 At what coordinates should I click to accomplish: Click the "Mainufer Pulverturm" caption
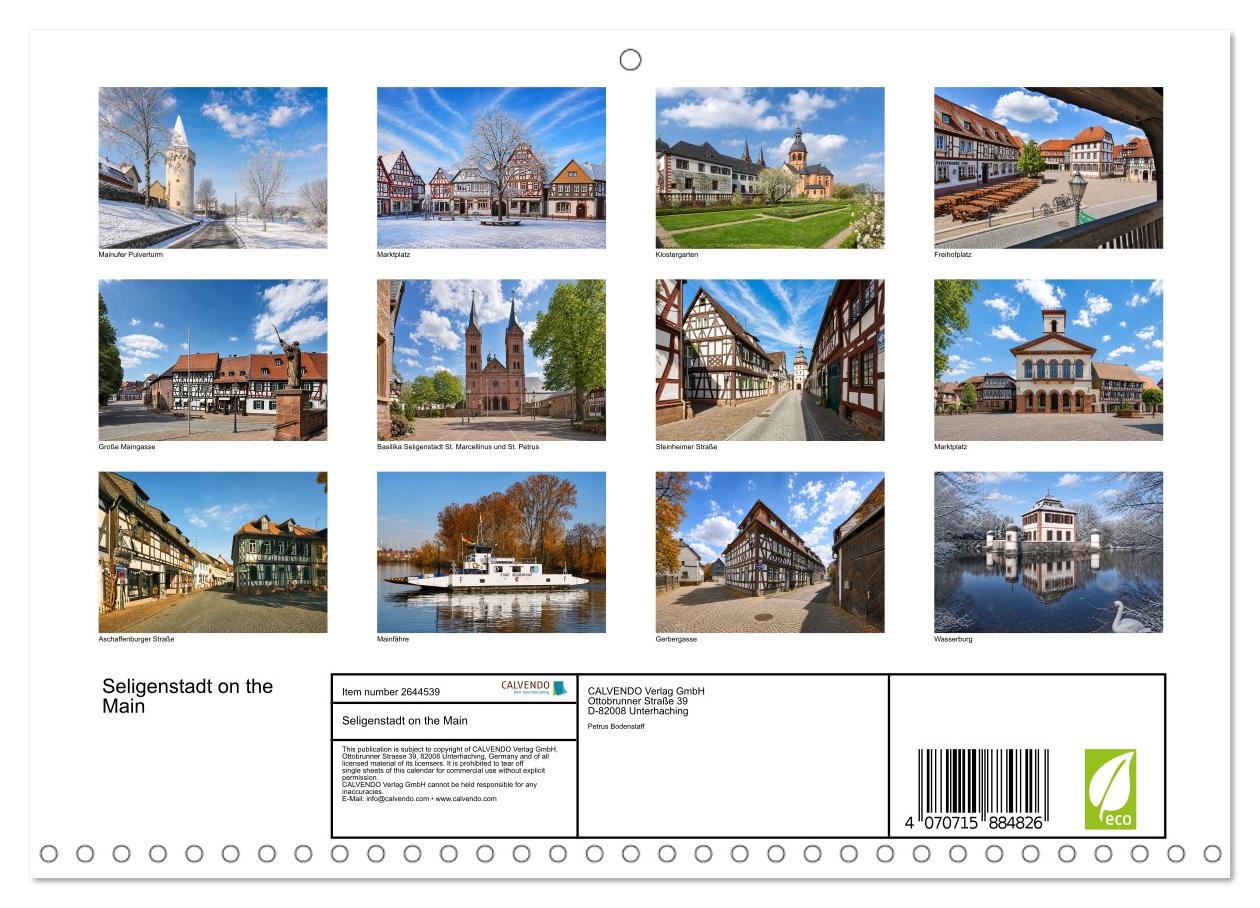pyautogui.click(x=131, y=255)
